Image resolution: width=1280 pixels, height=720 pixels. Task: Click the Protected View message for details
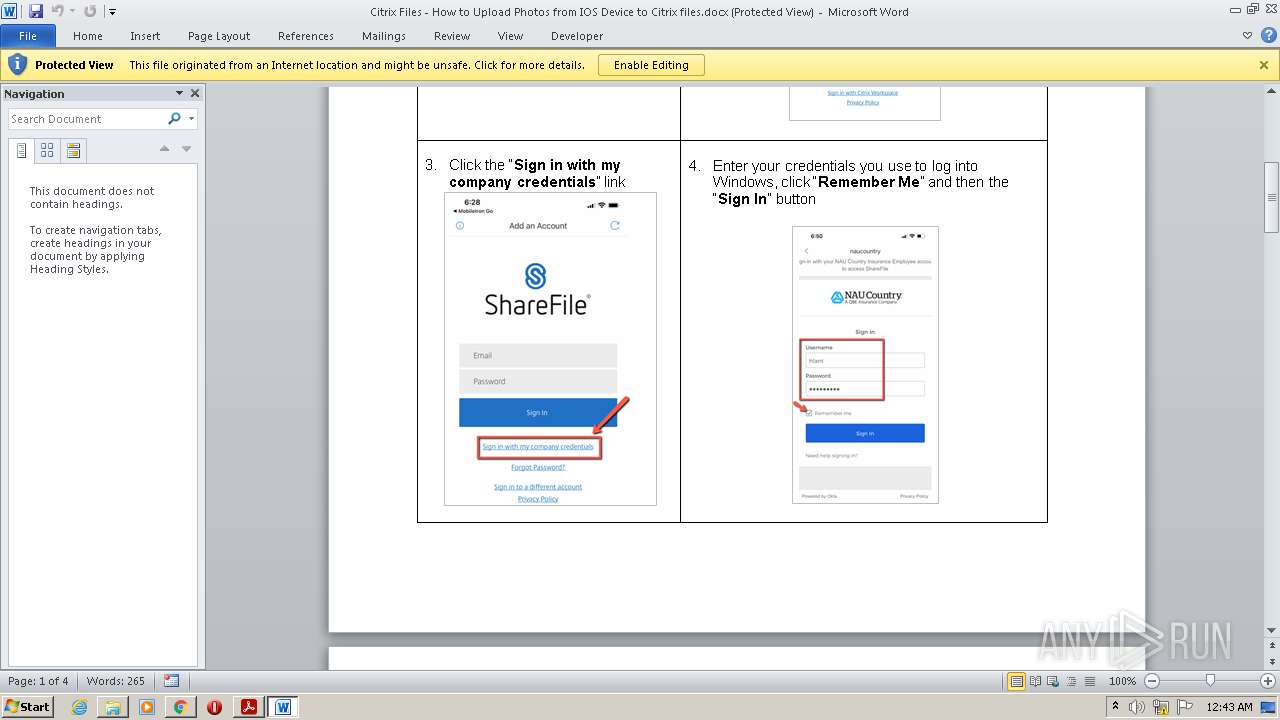357,65
